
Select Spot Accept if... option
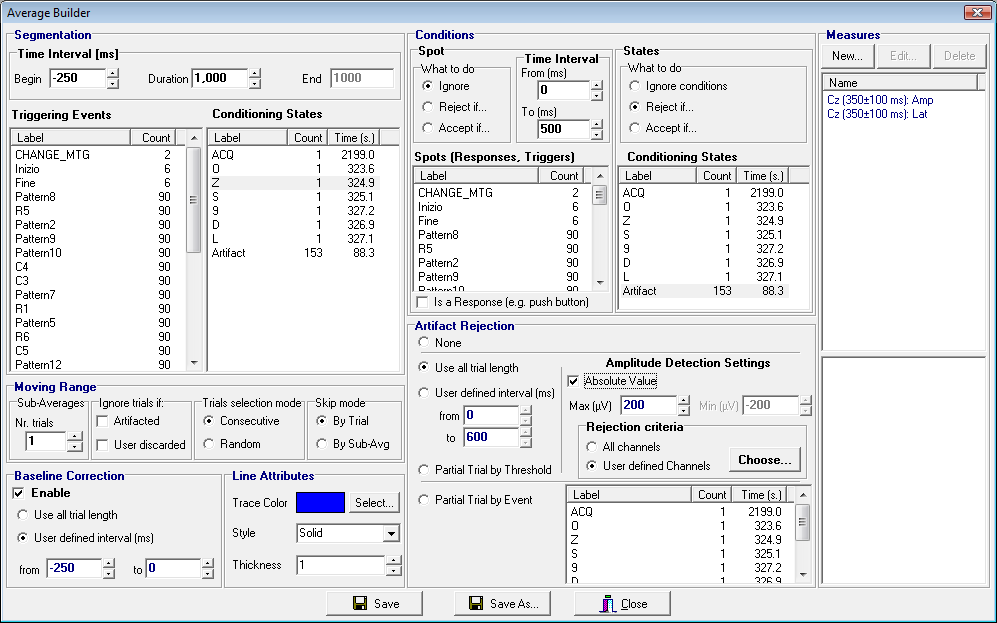[428, 128]
